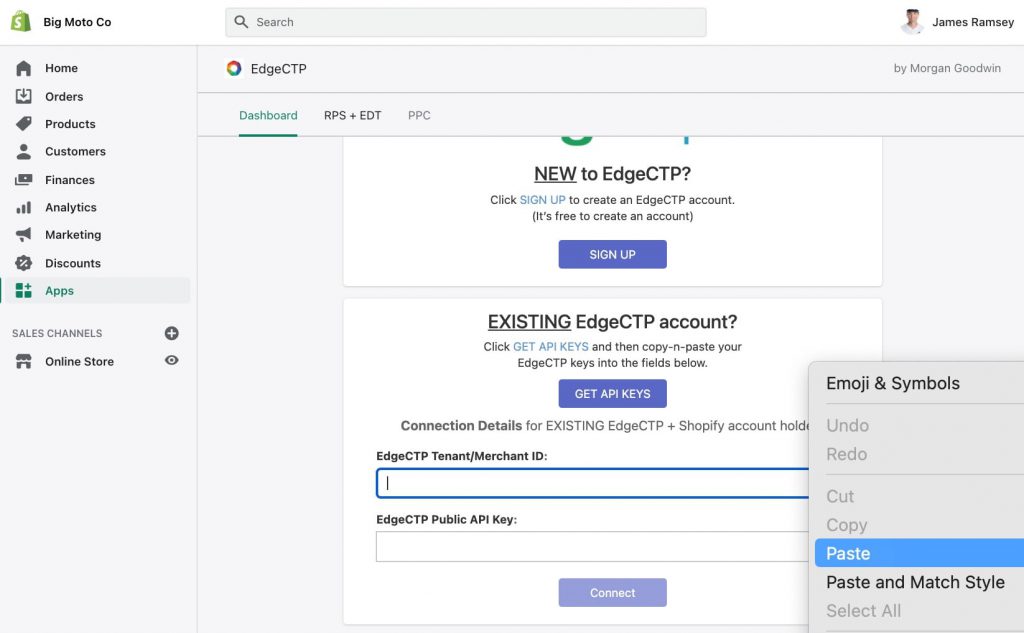Click the Discounts badge icon
The width and height of the screenshot is (1024, 633).
pyautogui.click(x=24, y=263)
